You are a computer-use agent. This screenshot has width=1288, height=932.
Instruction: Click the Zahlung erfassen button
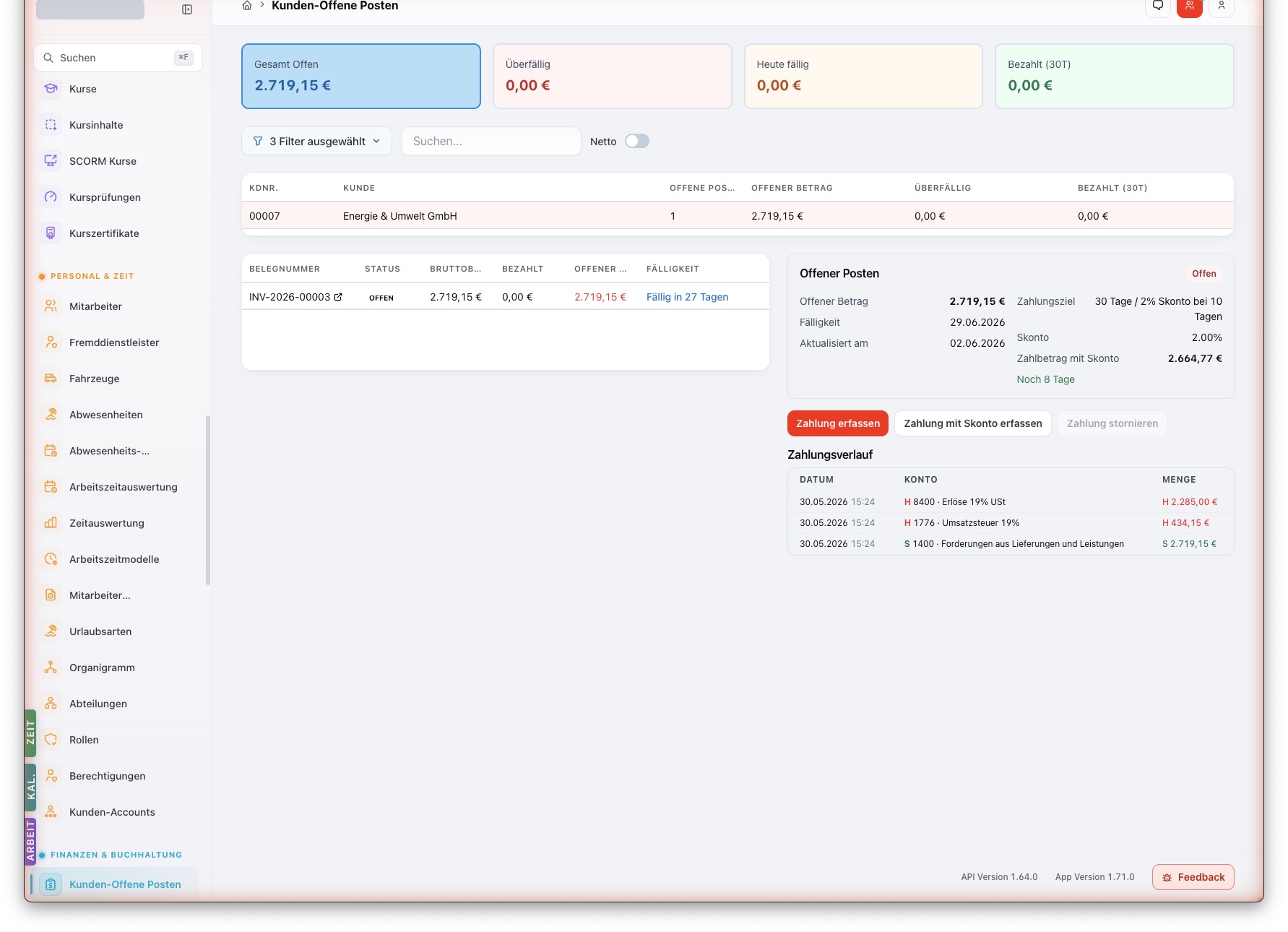pos(838,423)
